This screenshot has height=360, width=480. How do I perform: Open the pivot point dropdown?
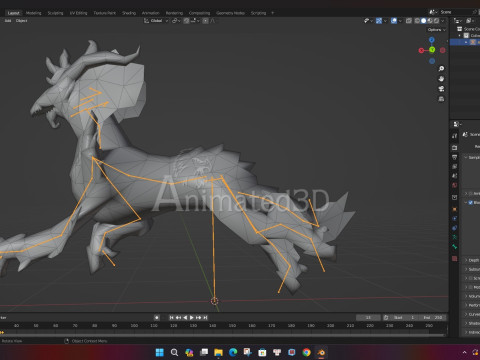click(176, 21)
